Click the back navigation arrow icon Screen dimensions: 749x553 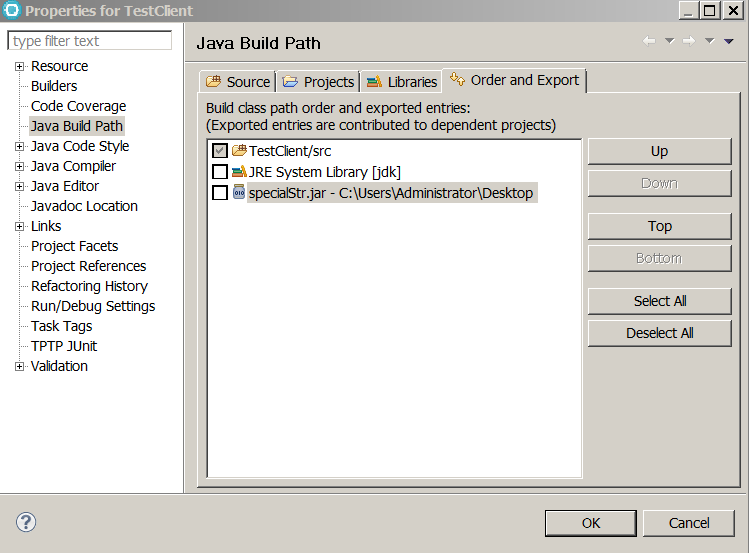(x=649, y=41)
